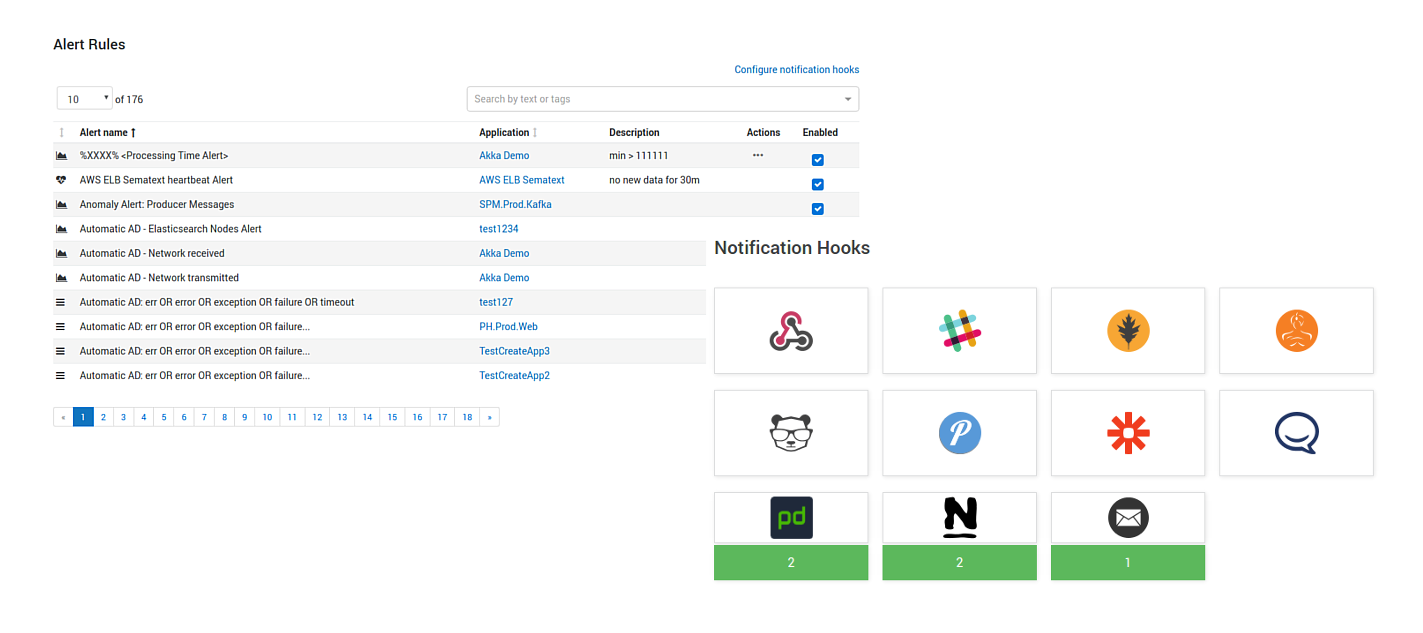Click logs icon on the PH.Prod.Web row

pos(60,327)
